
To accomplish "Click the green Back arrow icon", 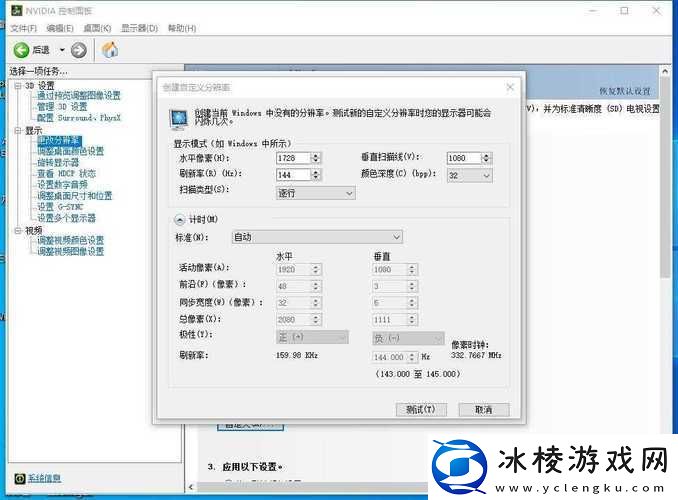I will 21,50.
